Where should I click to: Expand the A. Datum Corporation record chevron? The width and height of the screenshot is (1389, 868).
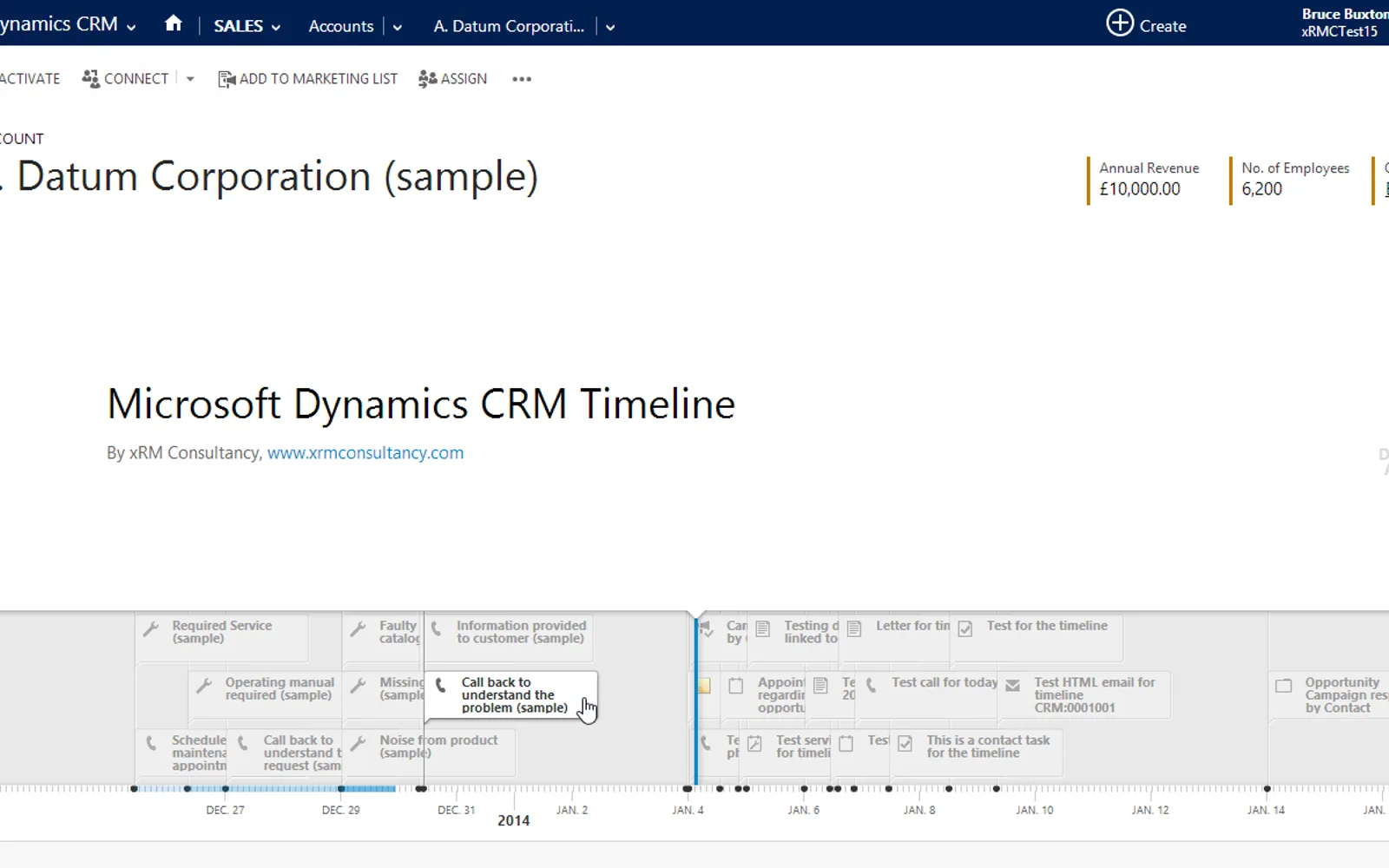[x=610, y=27]
